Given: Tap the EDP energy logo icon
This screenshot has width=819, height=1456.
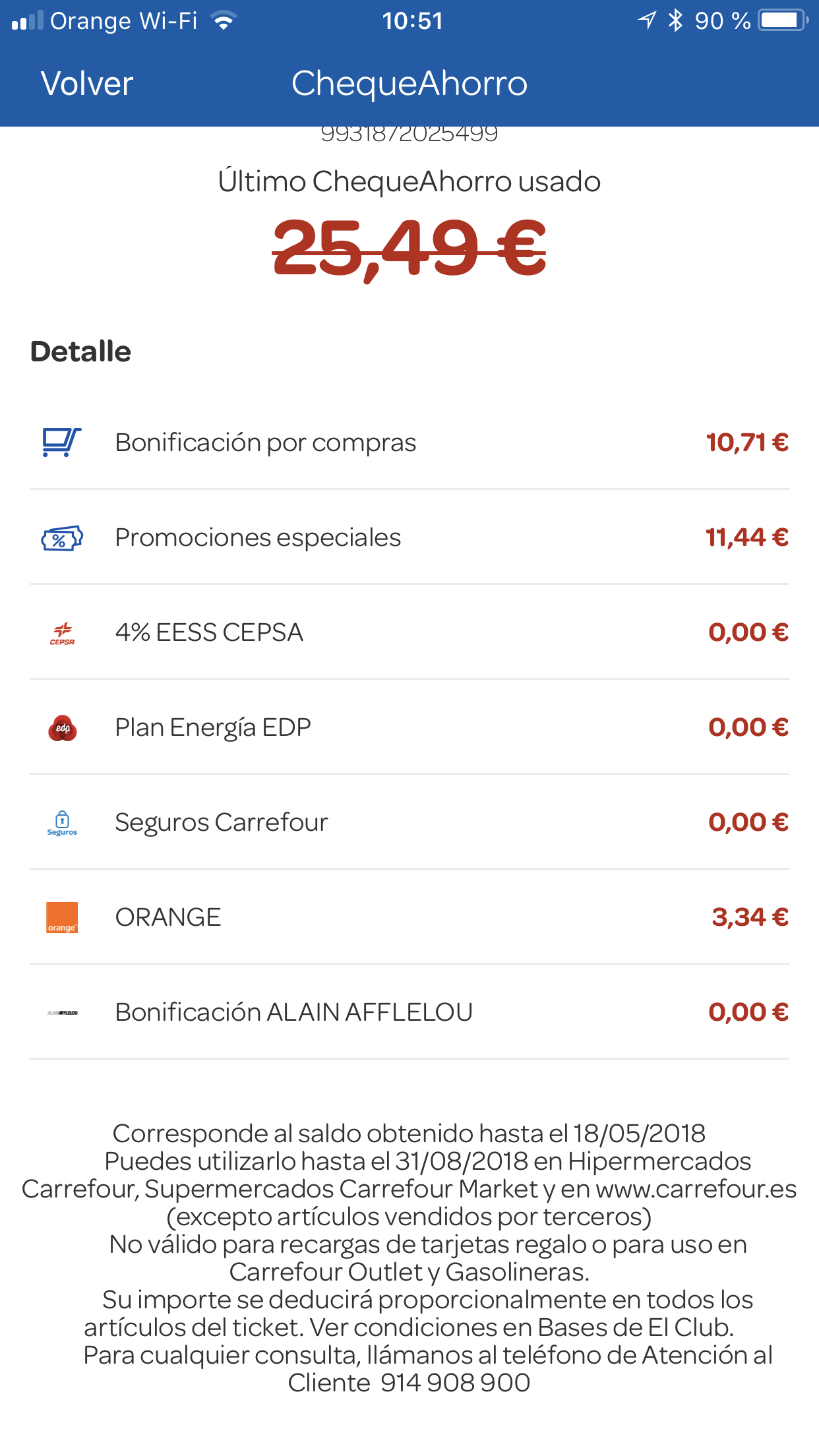Looking at the screenshot, I should click(x=62, y=728).
